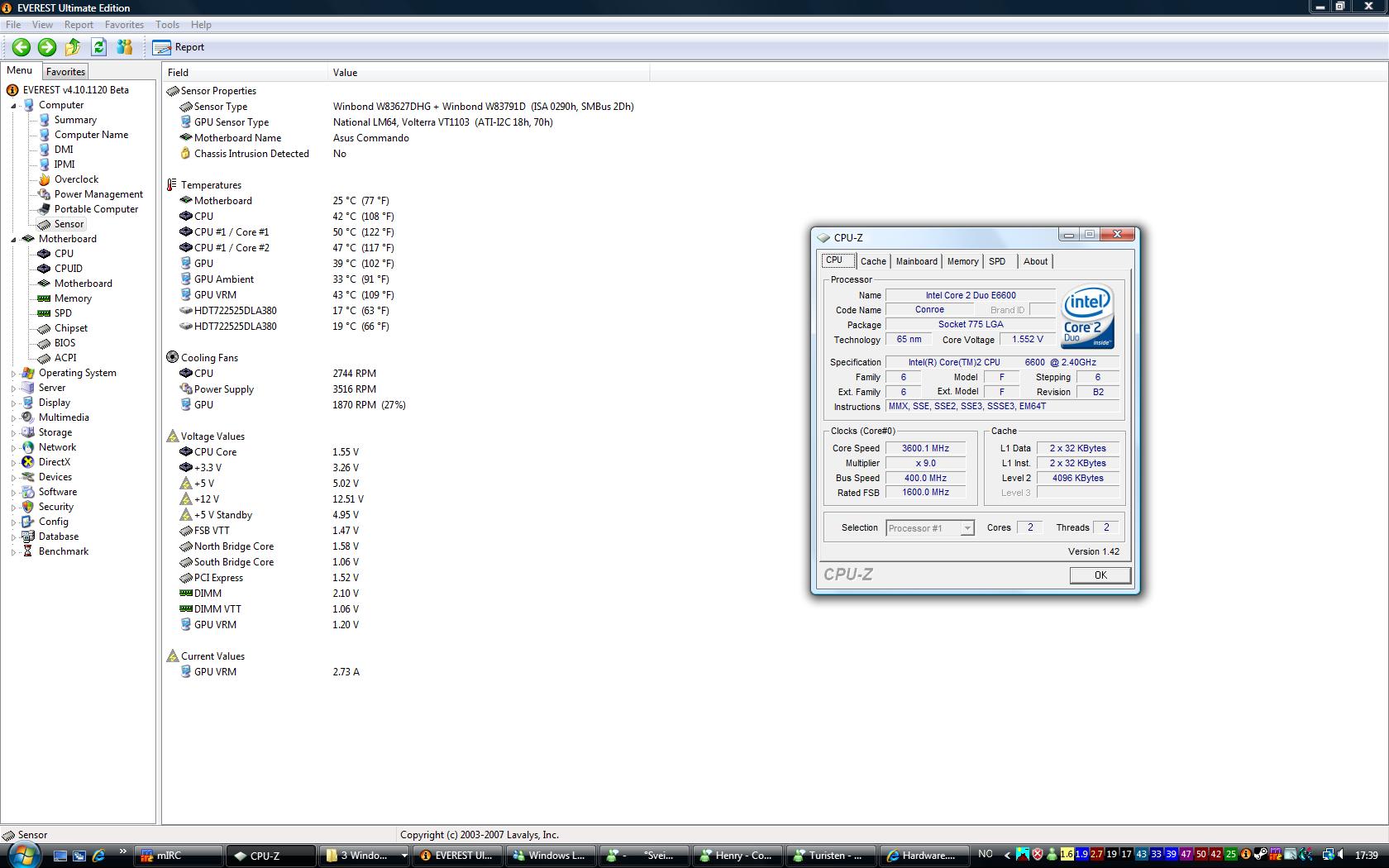
Task: Open the Report menu
Action: click(79, 25)
